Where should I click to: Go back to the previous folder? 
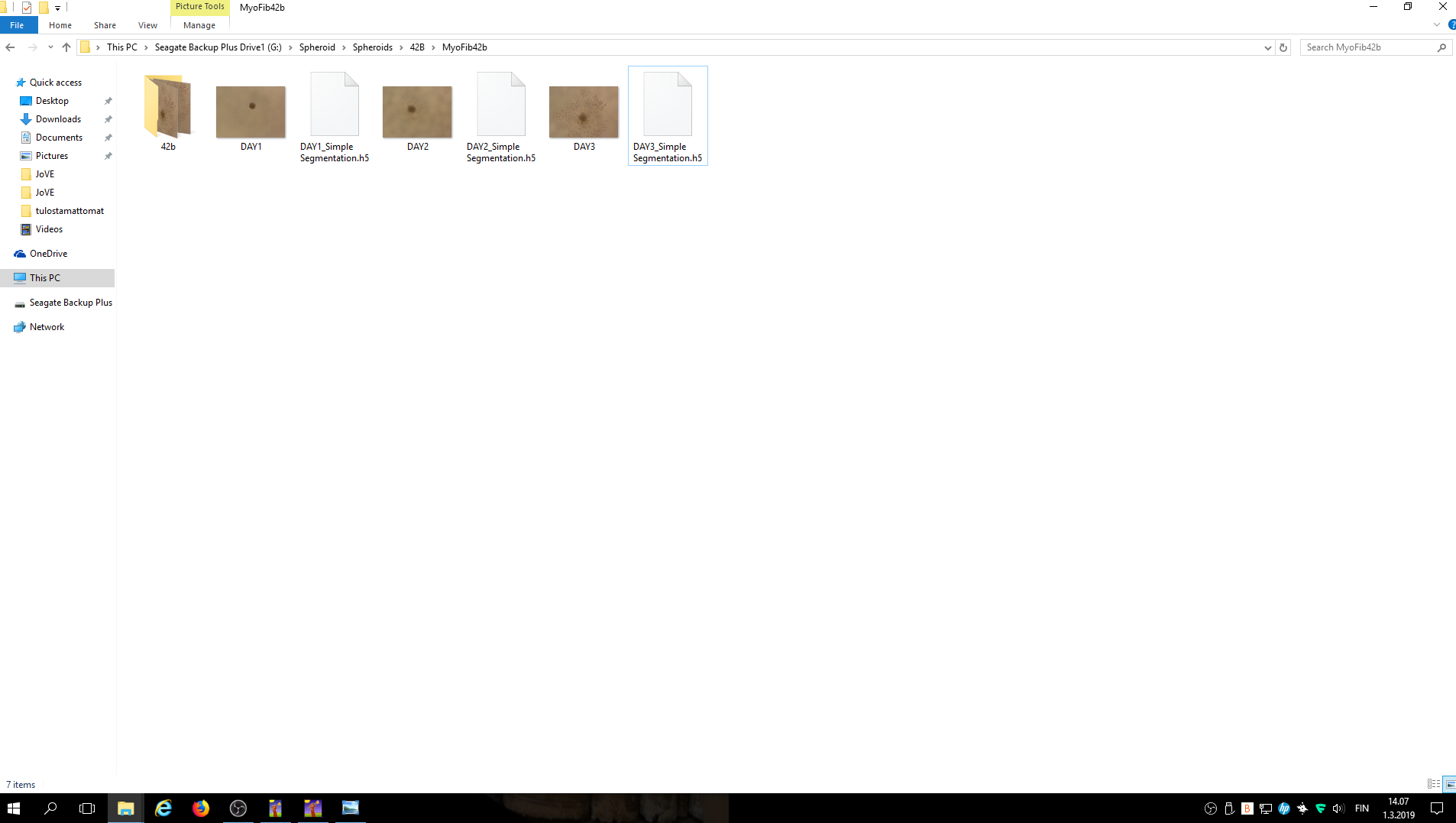click(x=10, y=47)
